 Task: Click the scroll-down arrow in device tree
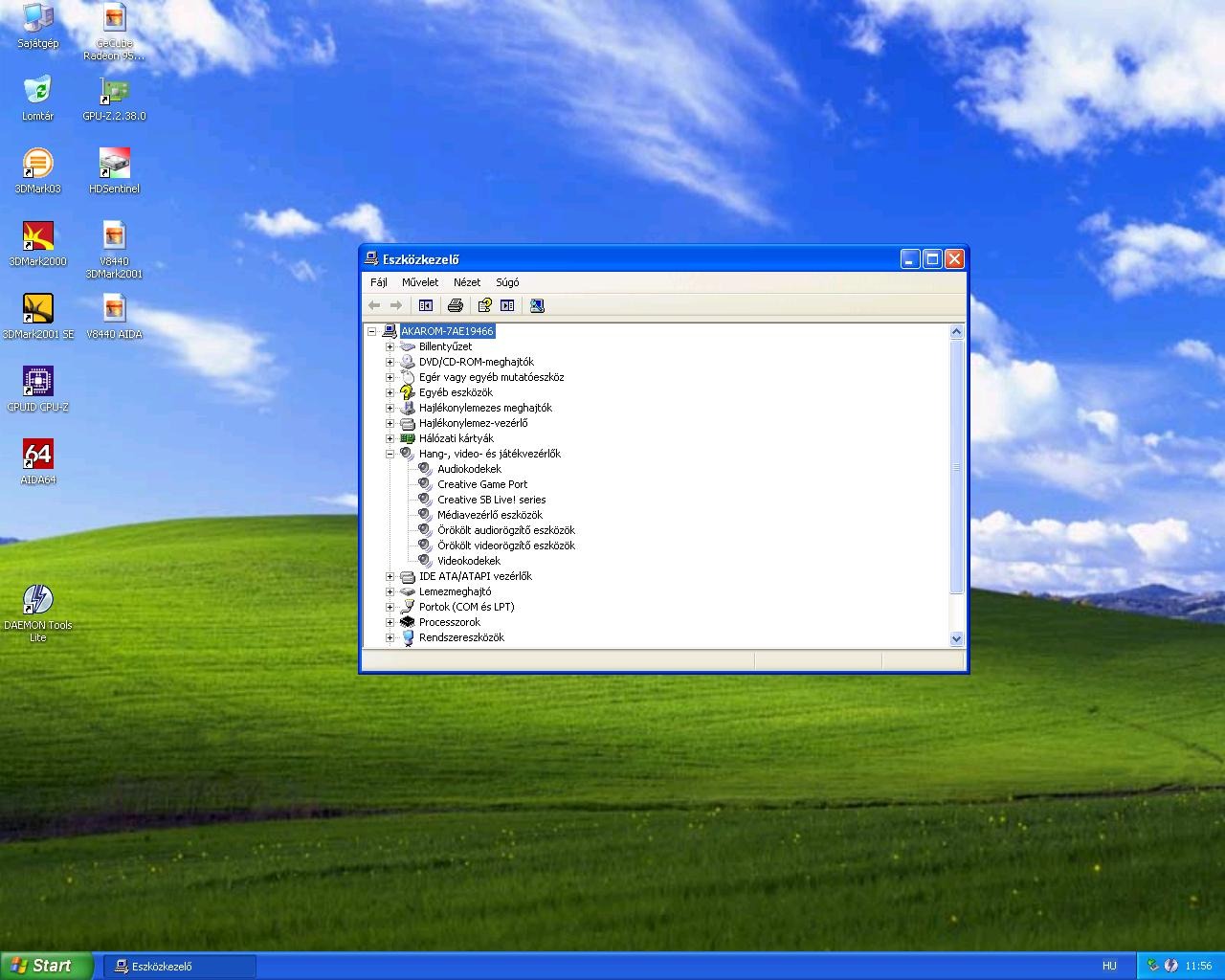coord(956,638)
